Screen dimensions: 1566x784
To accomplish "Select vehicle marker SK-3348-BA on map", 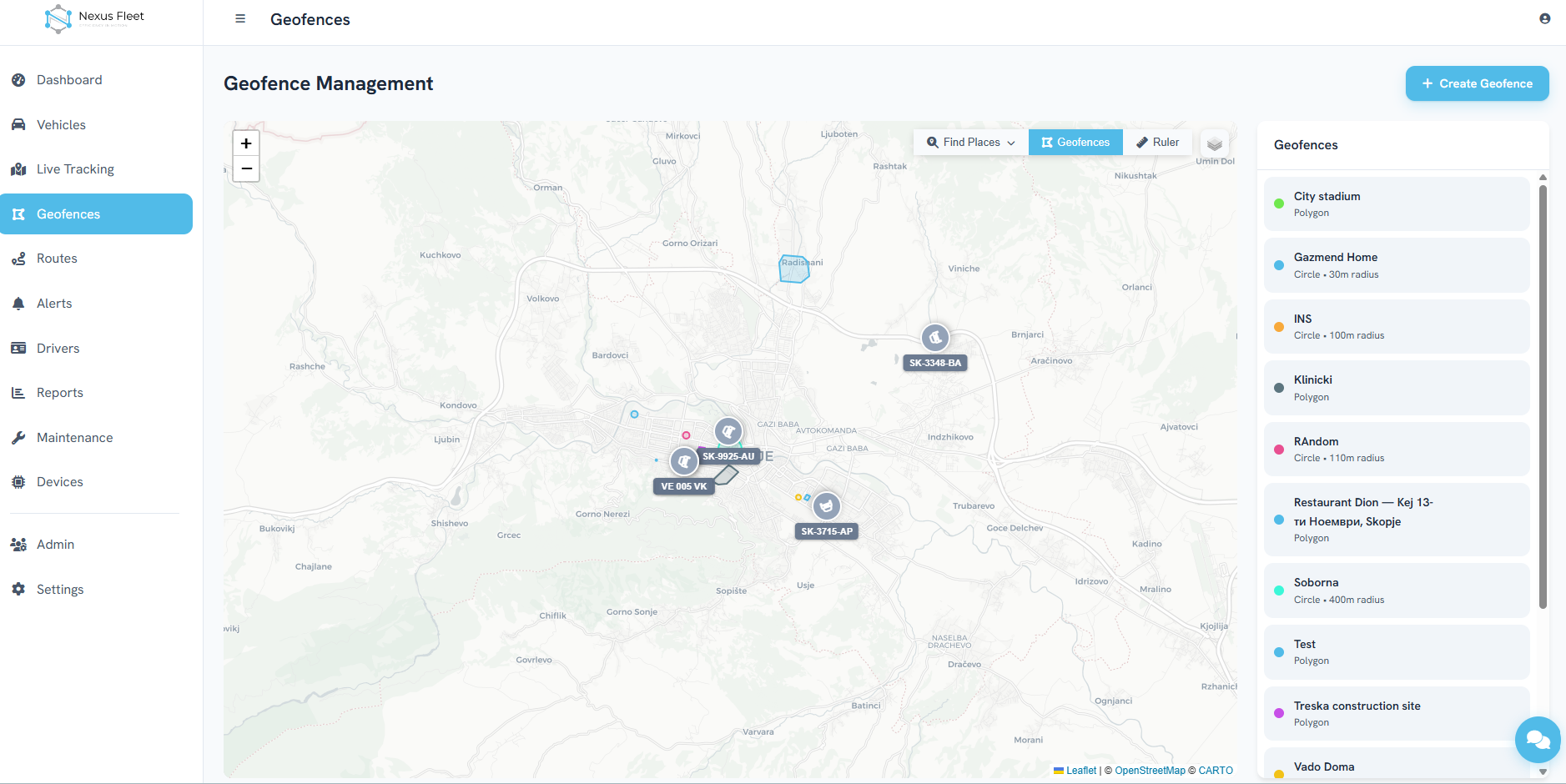I will point(935,338).
